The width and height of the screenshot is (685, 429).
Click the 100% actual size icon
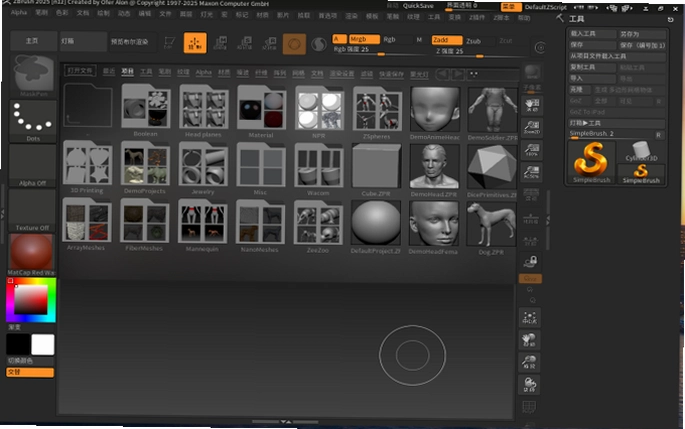click(532, 150)
